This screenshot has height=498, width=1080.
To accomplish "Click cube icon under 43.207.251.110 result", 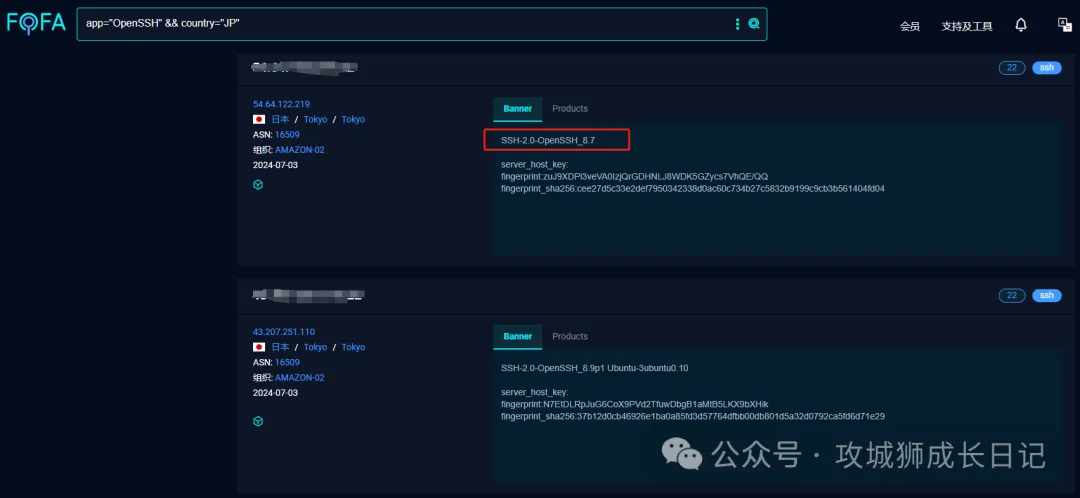I will pyautogui.click(x=258, y=421).
